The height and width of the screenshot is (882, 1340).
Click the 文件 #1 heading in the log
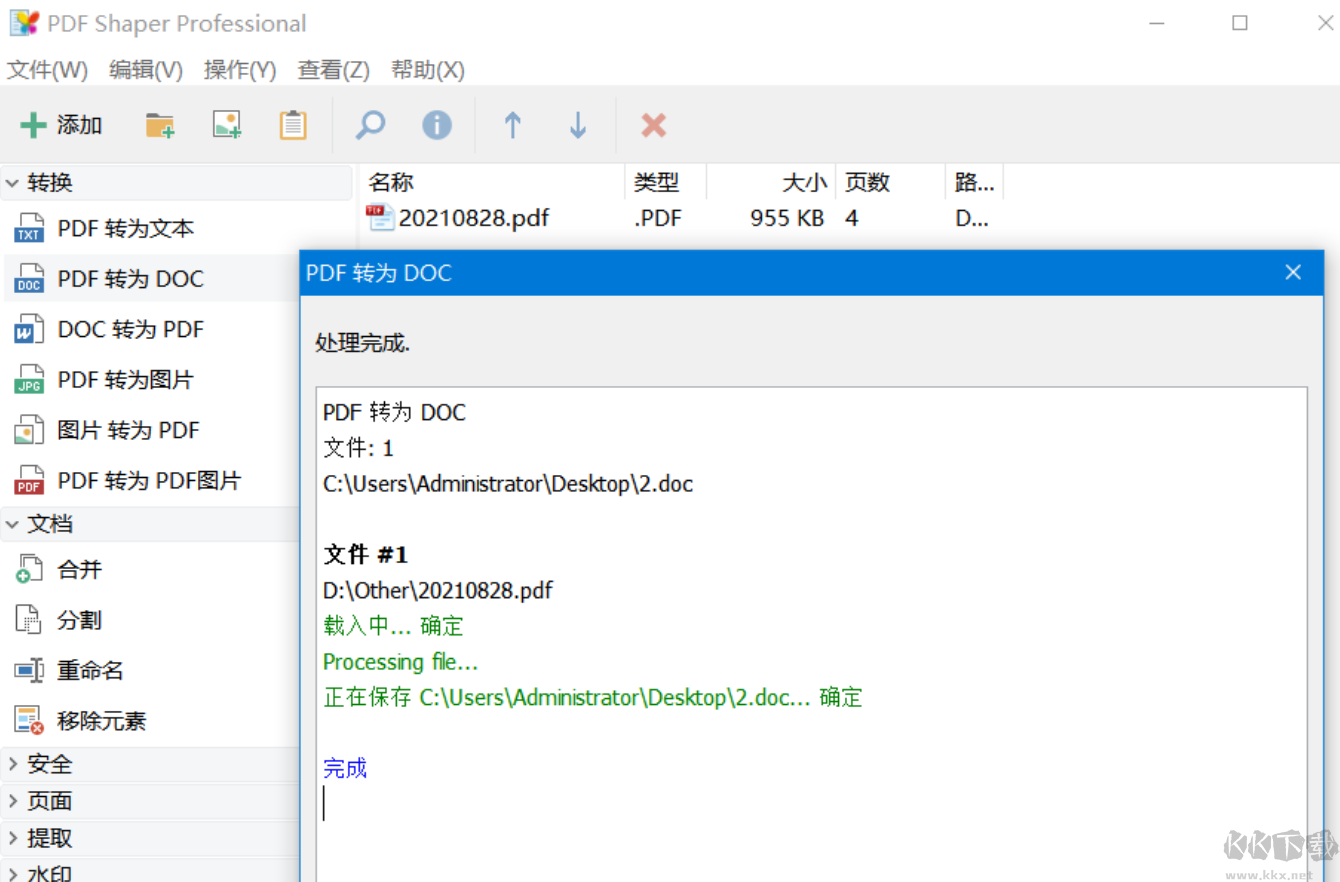click(x=366, y=555)
